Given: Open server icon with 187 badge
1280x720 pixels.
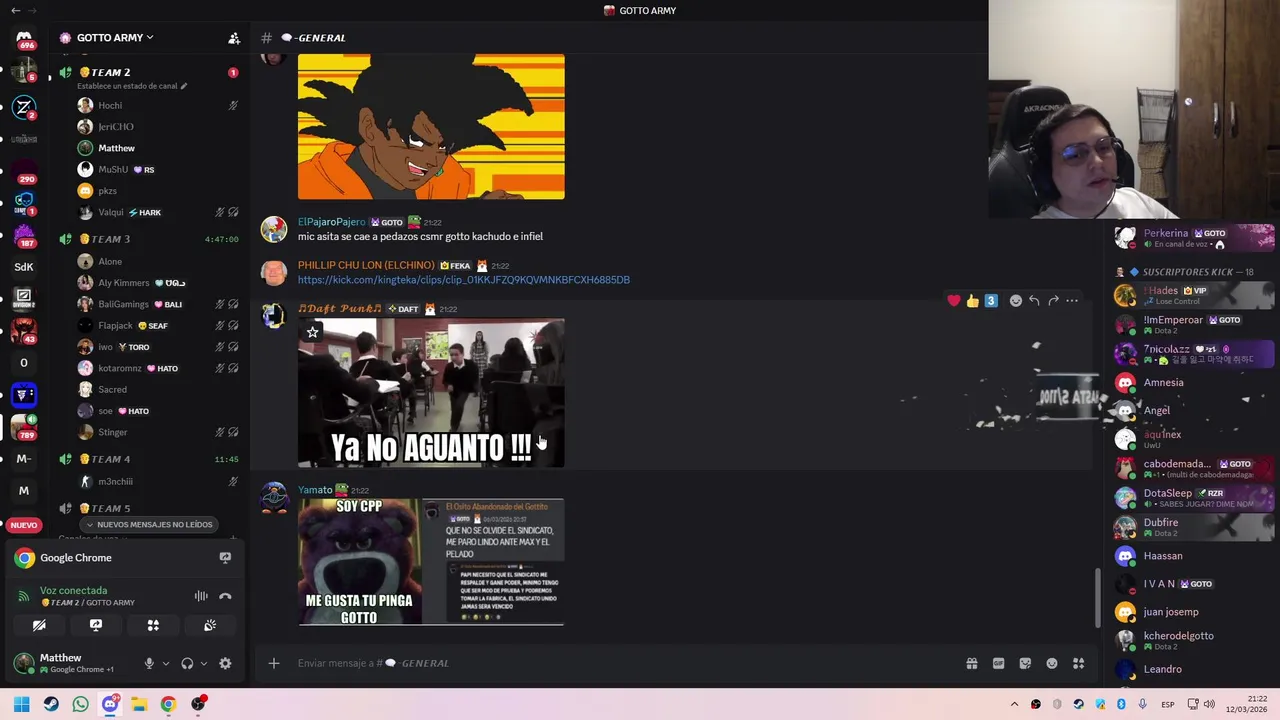Looking at the screenshot, I should click(x=24, y=235).
